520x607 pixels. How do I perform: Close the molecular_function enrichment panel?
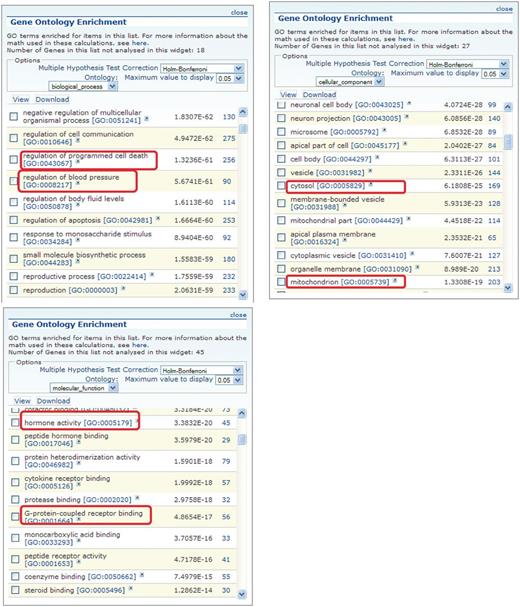[238, 315]
